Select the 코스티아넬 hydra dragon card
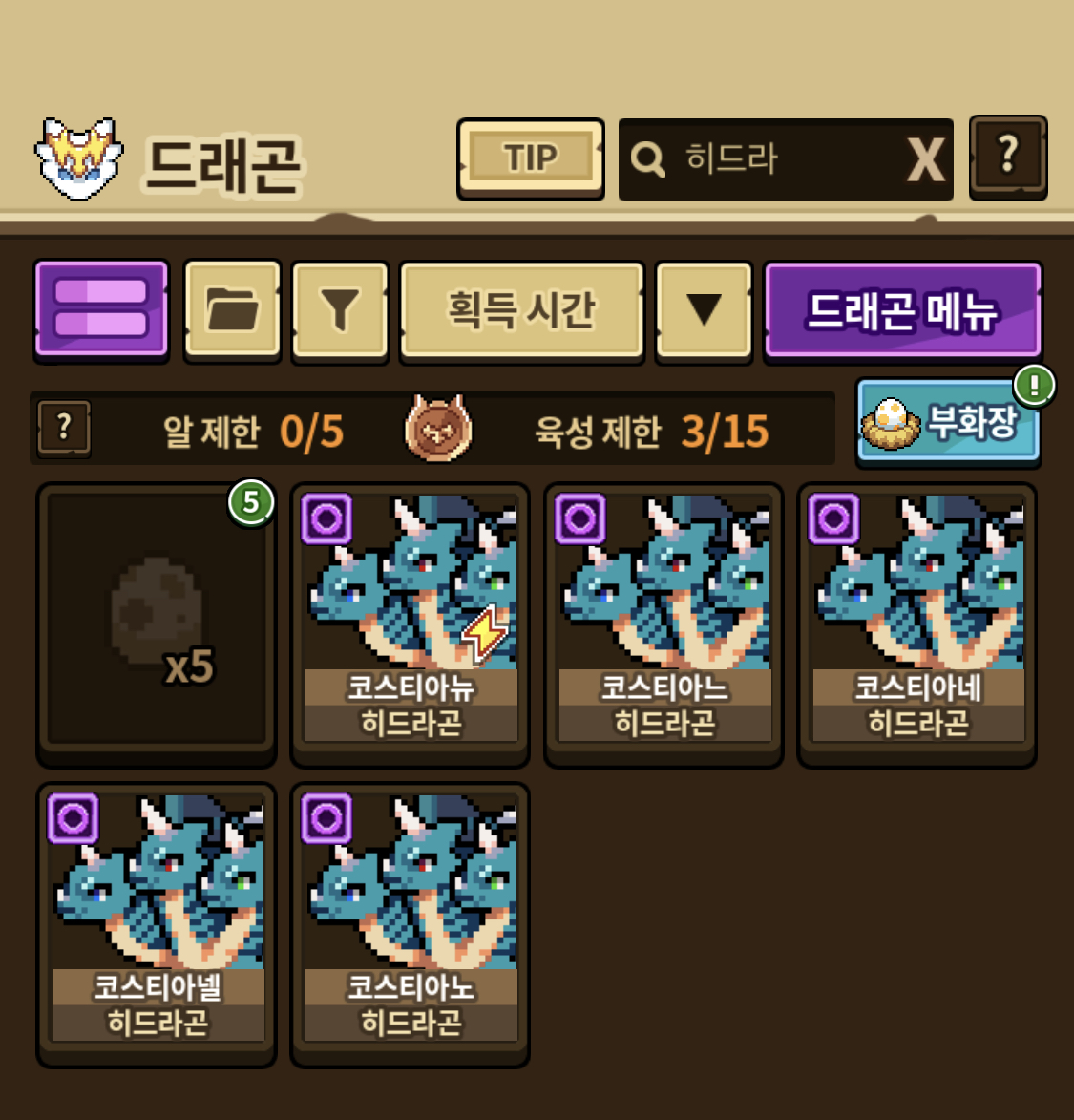Image resolution: width=1074 pixels, height=1120 pixels. 157,924
